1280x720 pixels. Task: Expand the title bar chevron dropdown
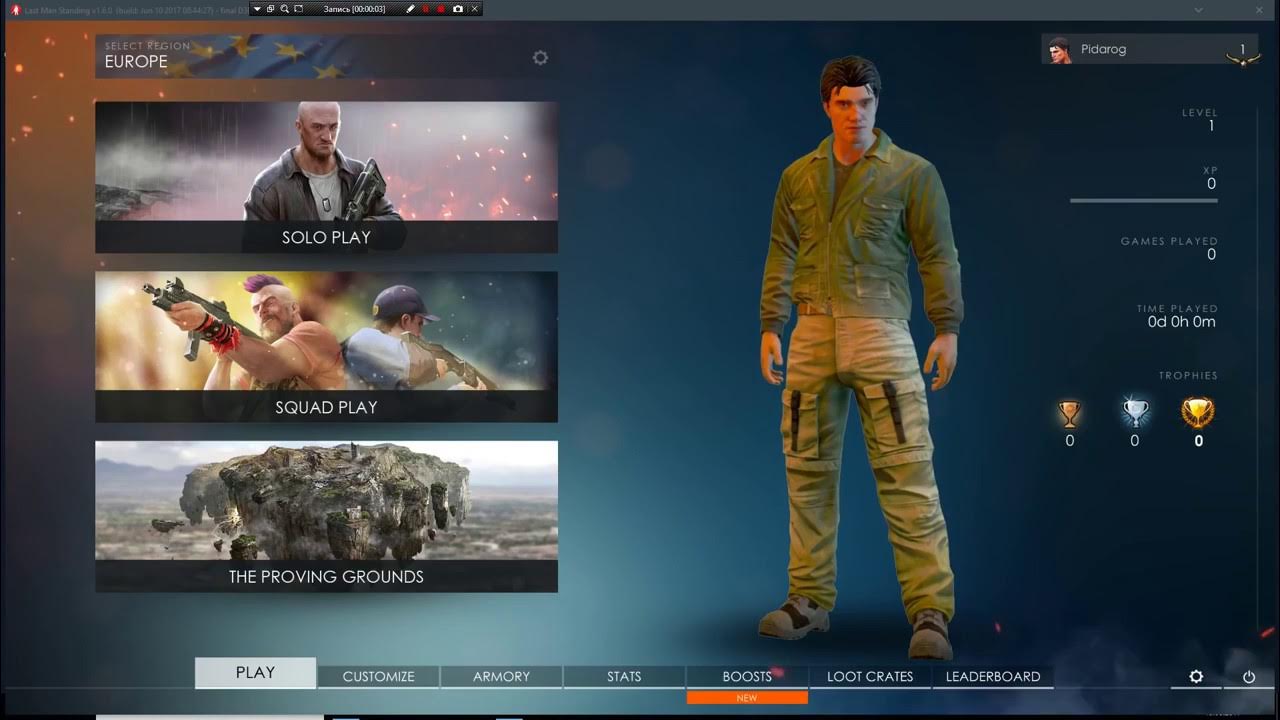point(1199,9)
